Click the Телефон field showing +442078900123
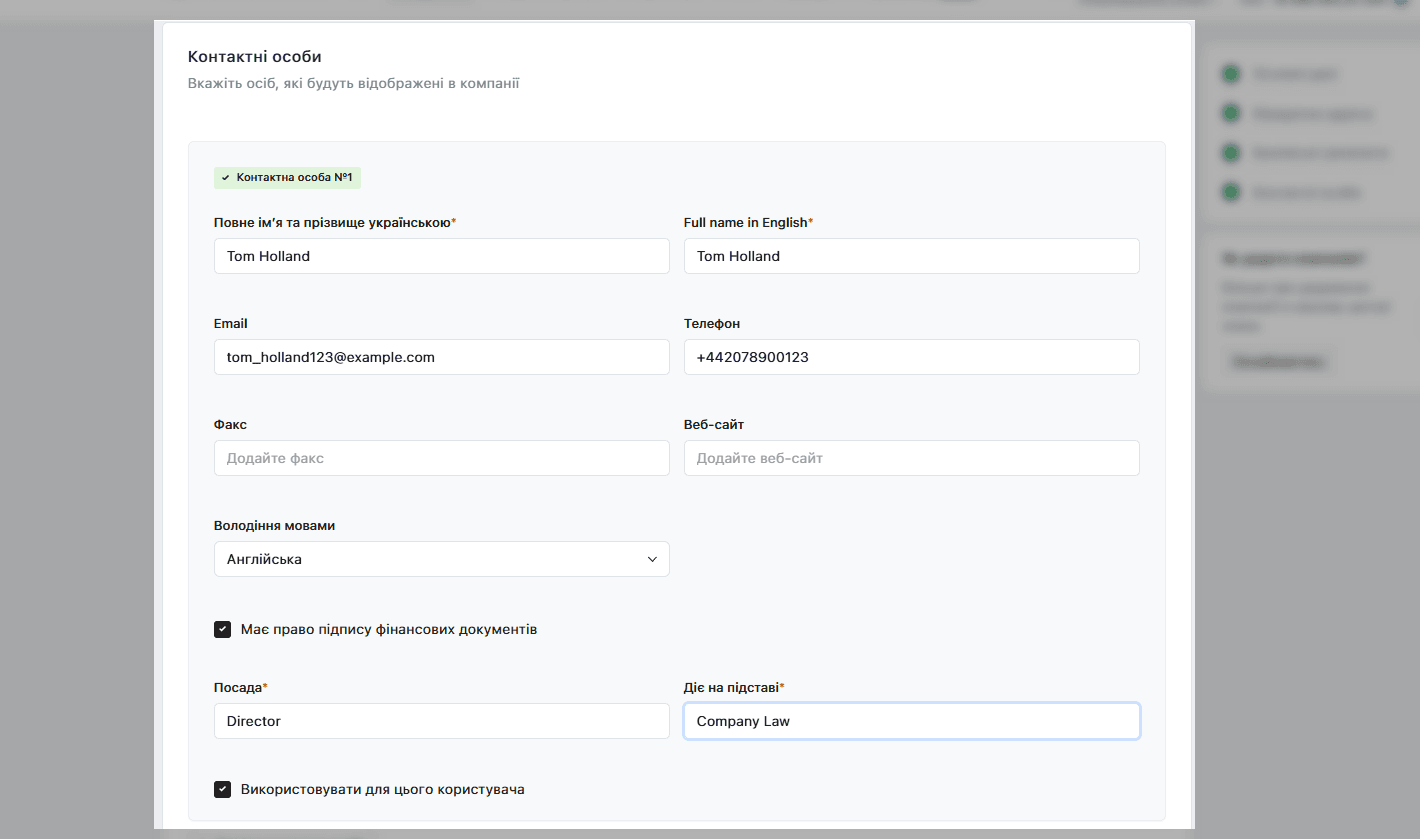The image size is (1420, 839). click(x=911, y=357)
